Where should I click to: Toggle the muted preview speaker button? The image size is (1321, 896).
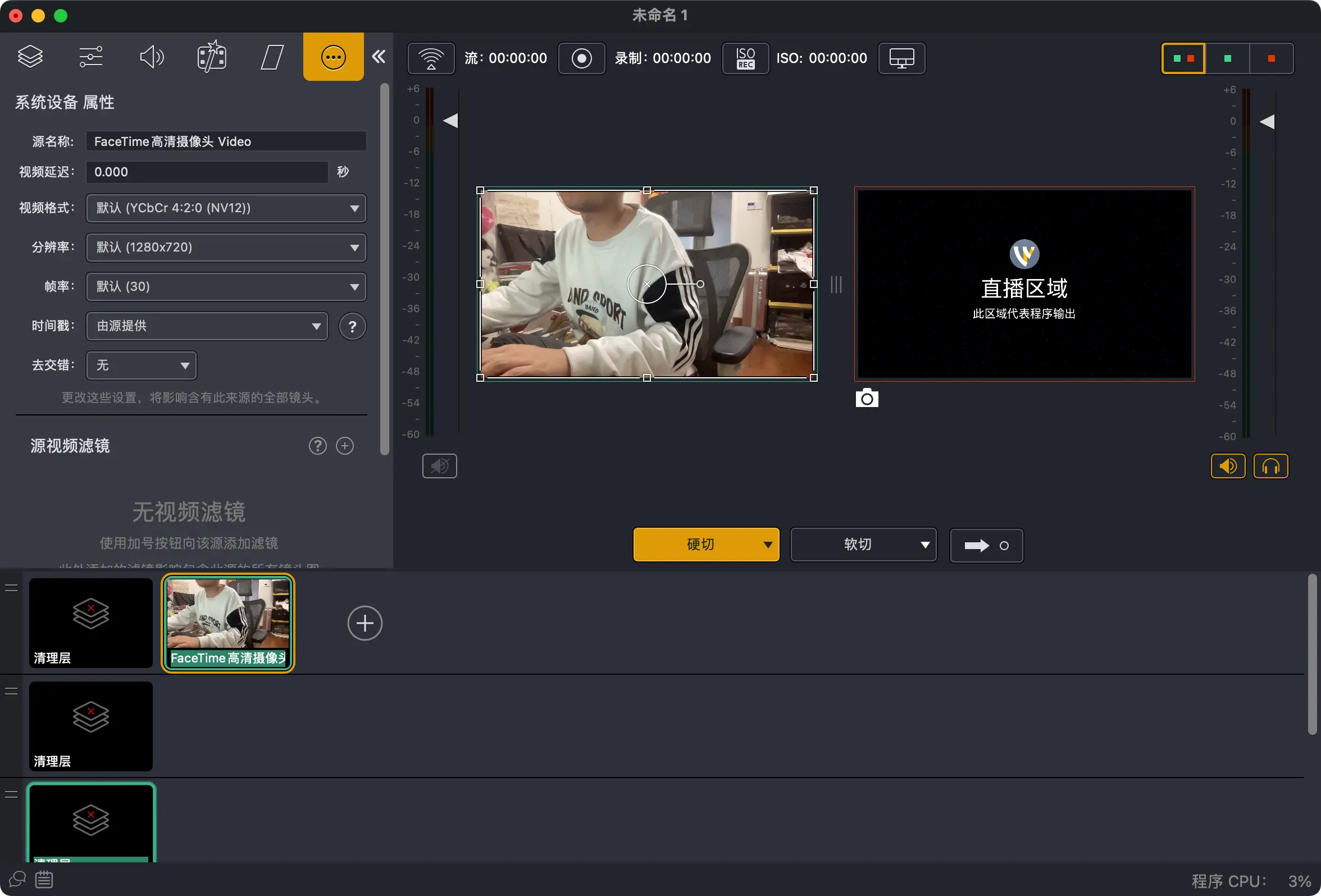tap(439, 466)
